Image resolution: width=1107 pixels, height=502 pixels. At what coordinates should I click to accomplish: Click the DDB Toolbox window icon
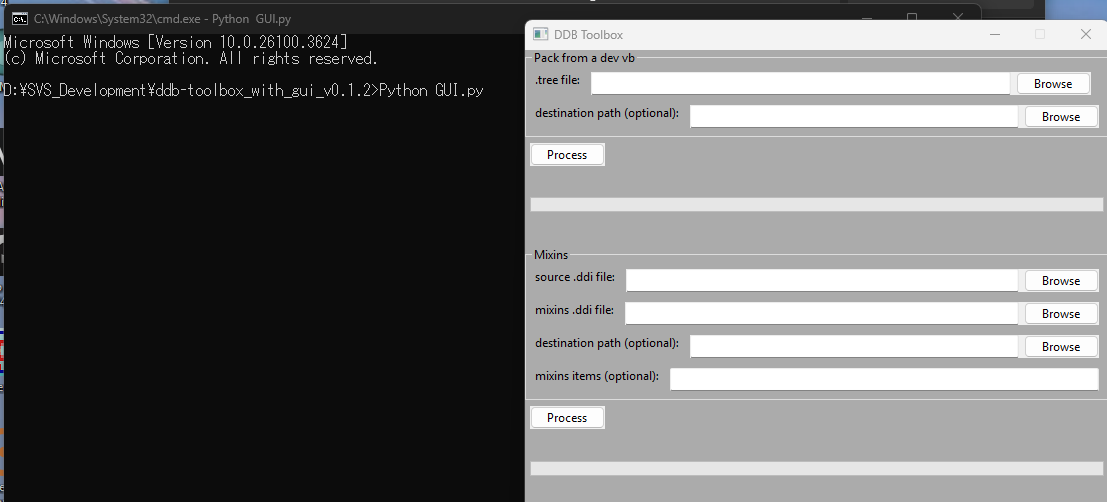540,34
